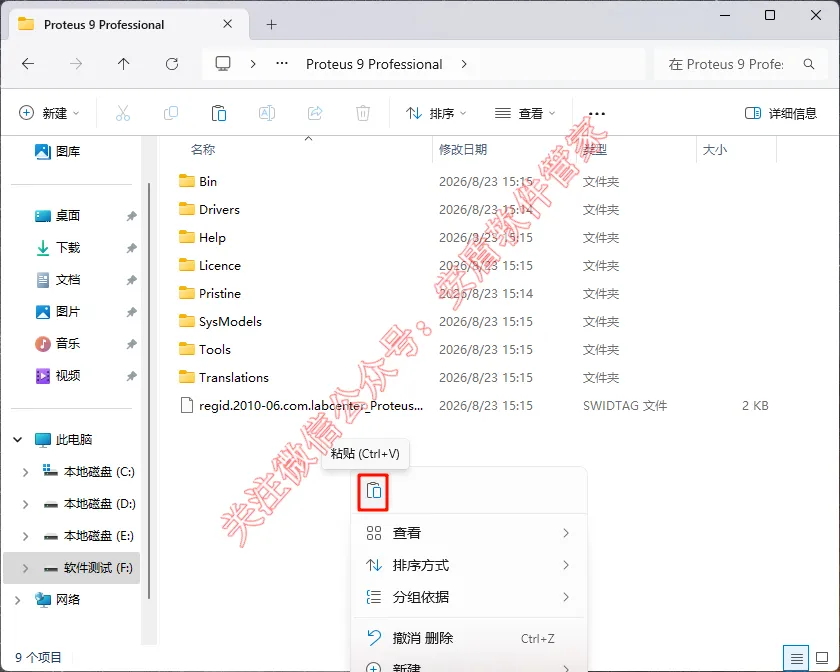The width and height of the screenshot is (840, 672).
Task: Expand 本地磁盘 (D:) in the tree
Action: pyautogui.click(x=25, y=504)
